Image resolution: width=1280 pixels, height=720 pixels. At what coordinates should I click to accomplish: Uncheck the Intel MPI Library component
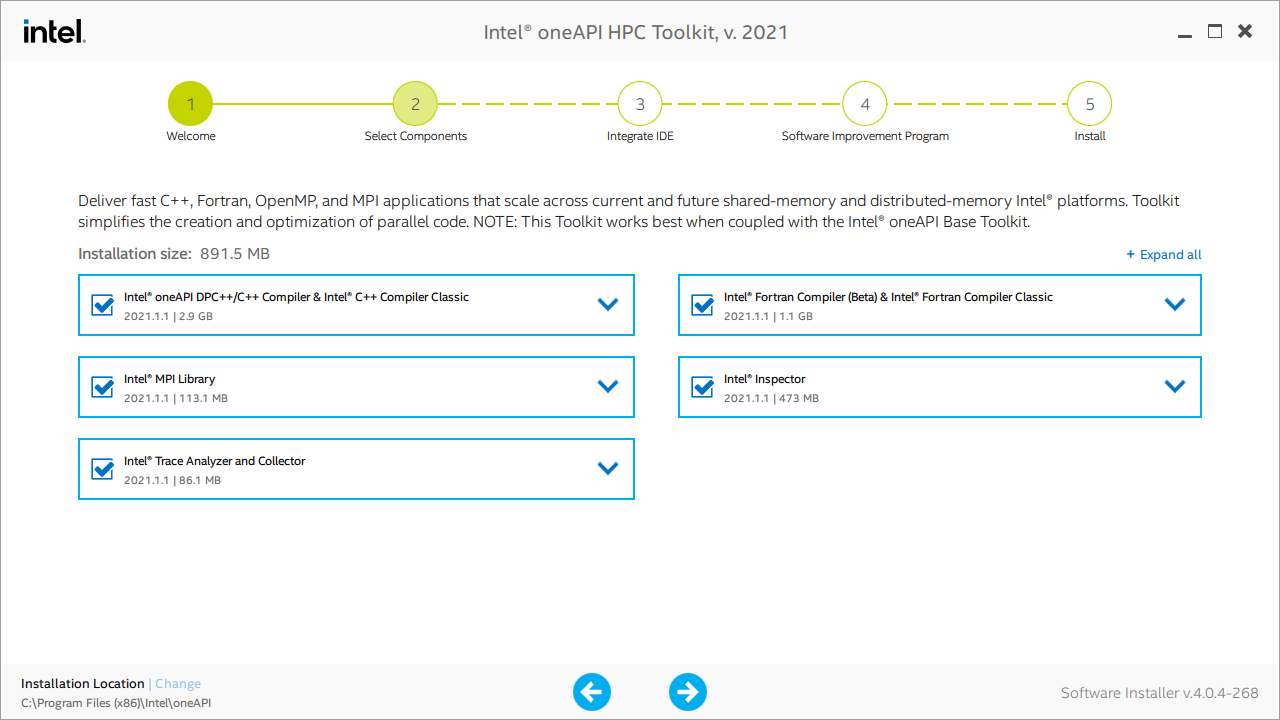101,387
